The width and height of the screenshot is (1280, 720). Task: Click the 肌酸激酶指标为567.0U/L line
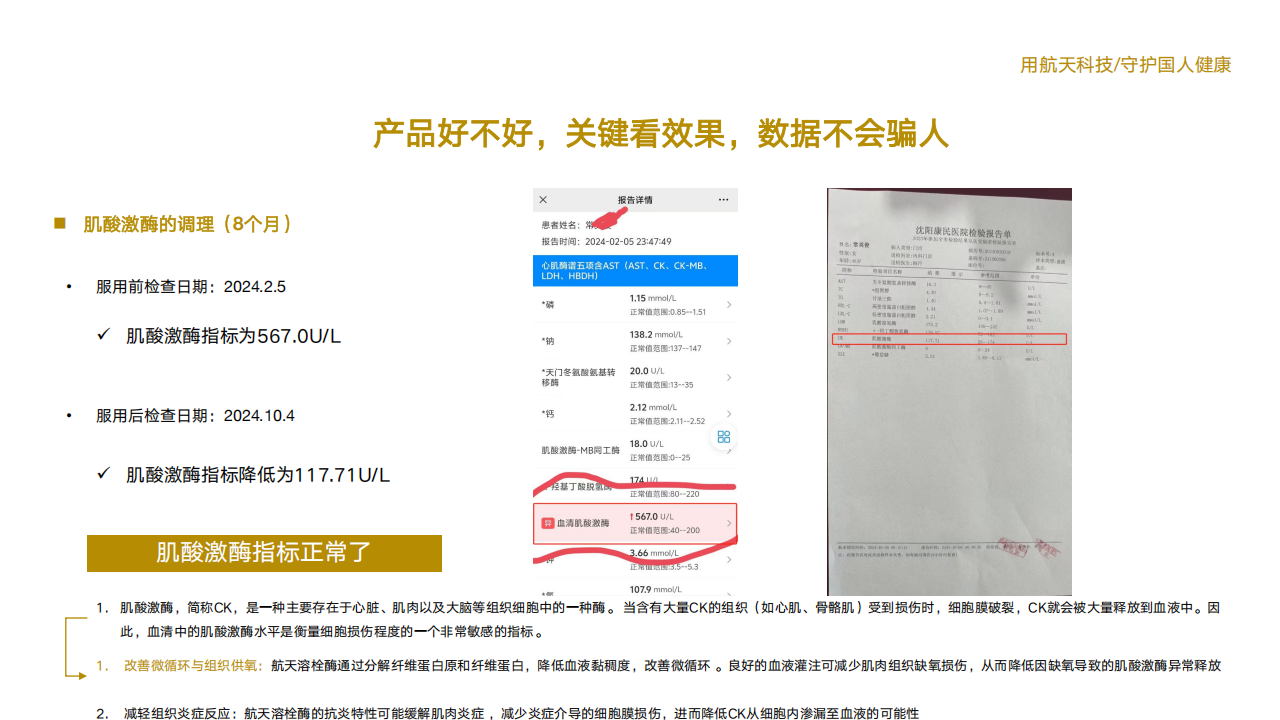pyautogui.click(x=234, y=337)
